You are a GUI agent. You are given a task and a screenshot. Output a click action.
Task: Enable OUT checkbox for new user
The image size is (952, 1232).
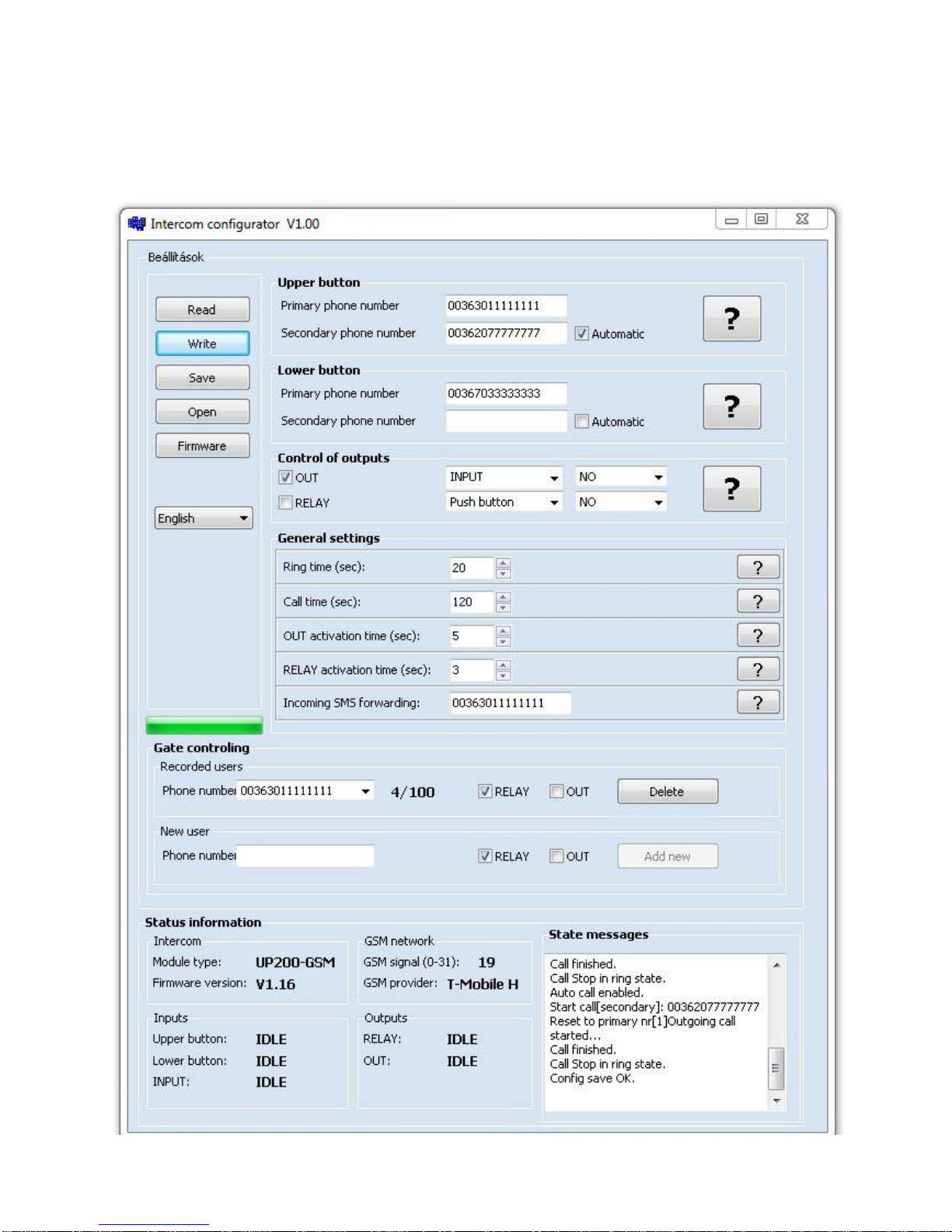click(556, 856)
